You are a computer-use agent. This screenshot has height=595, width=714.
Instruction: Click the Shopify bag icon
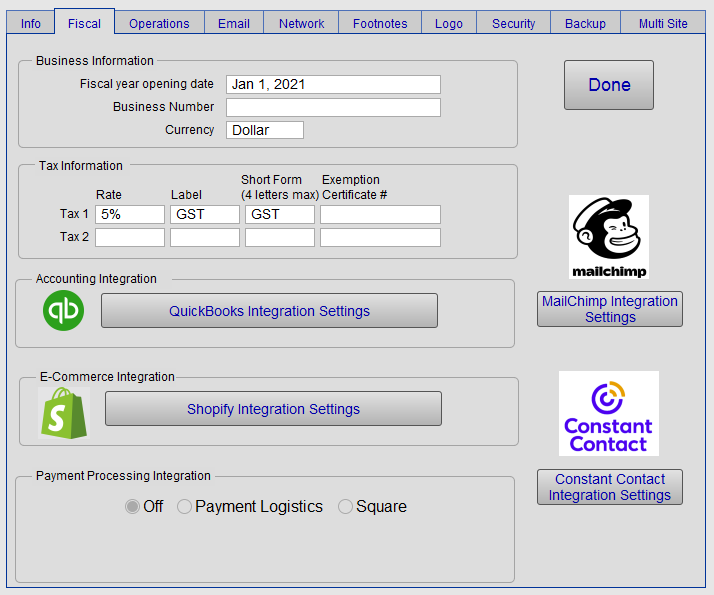pyautogui.click(x=64, y=412)
